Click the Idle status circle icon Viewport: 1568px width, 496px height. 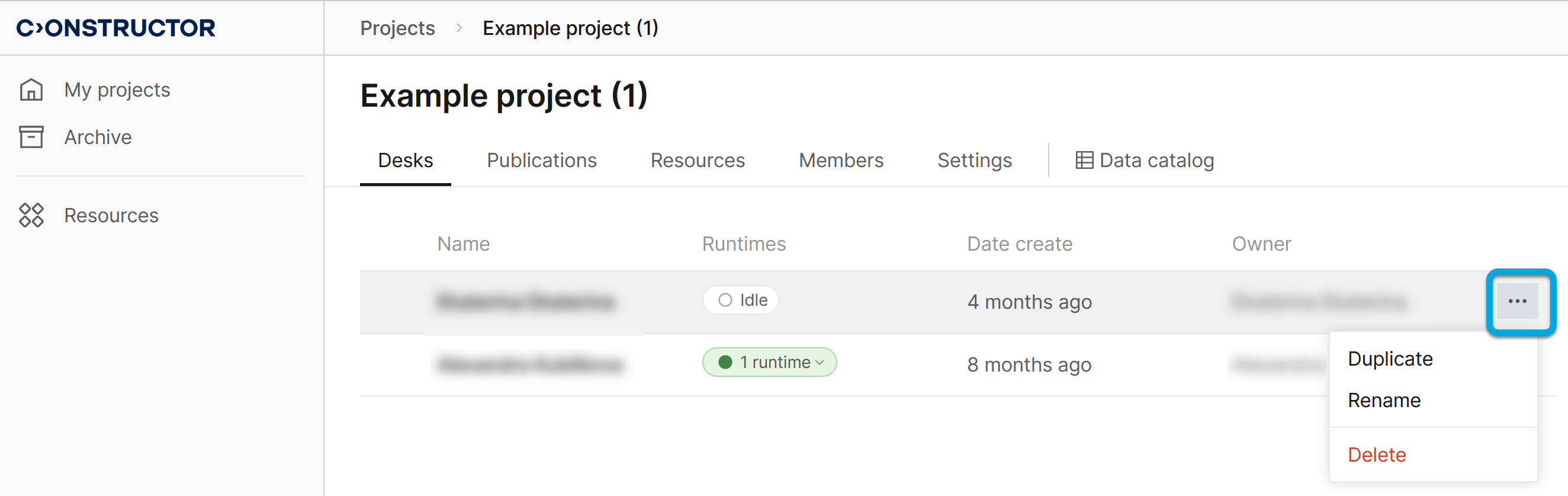click(x=725, y=300)
